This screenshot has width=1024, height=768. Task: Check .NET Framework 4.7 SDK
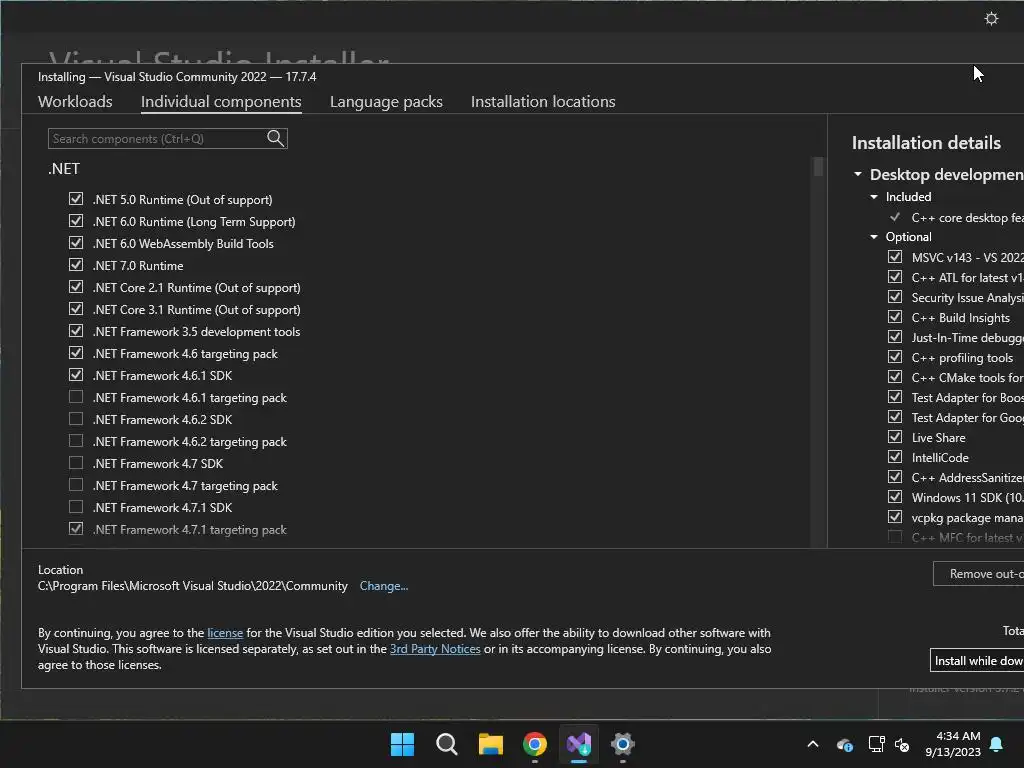[76, 462]
